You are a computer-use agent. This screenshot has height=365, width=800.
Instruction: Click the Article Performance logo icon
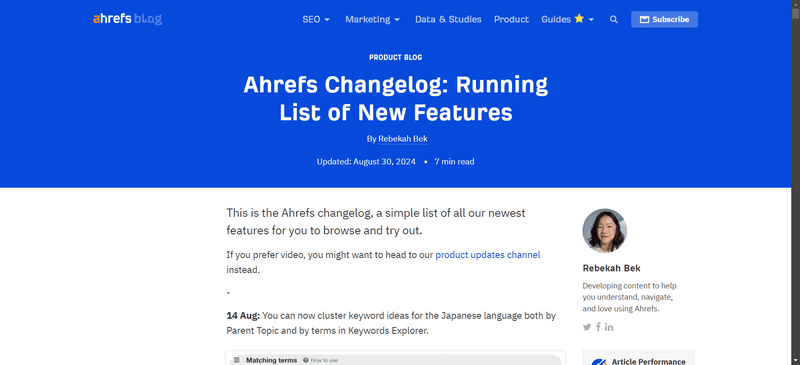click(598, 361)
